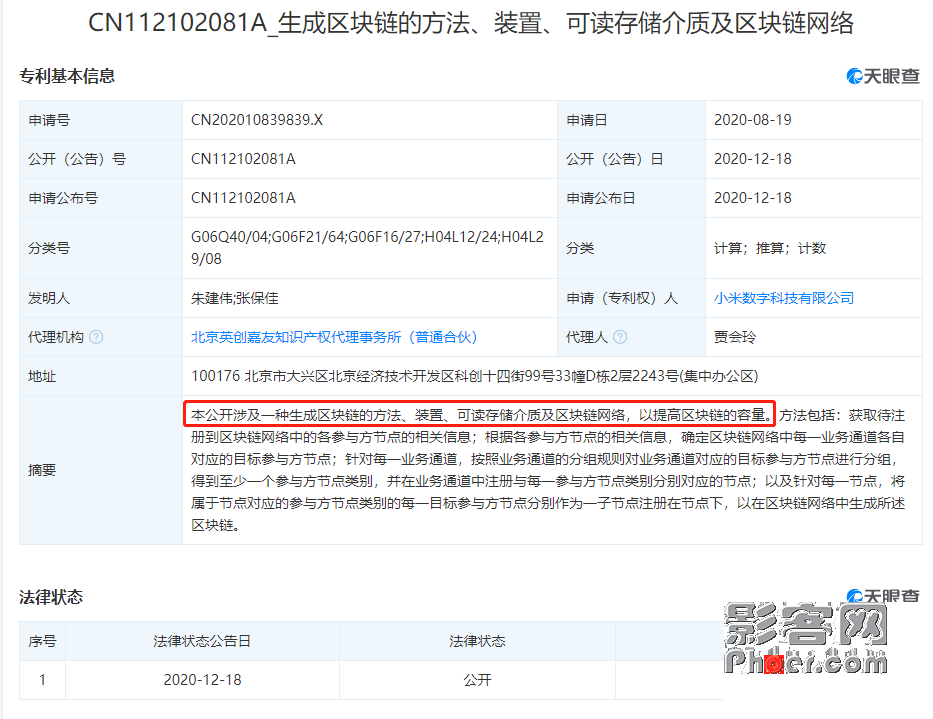Click the 法律状态公告日 column header
This screenshot has height=719, width=933.
coord(202,641)
